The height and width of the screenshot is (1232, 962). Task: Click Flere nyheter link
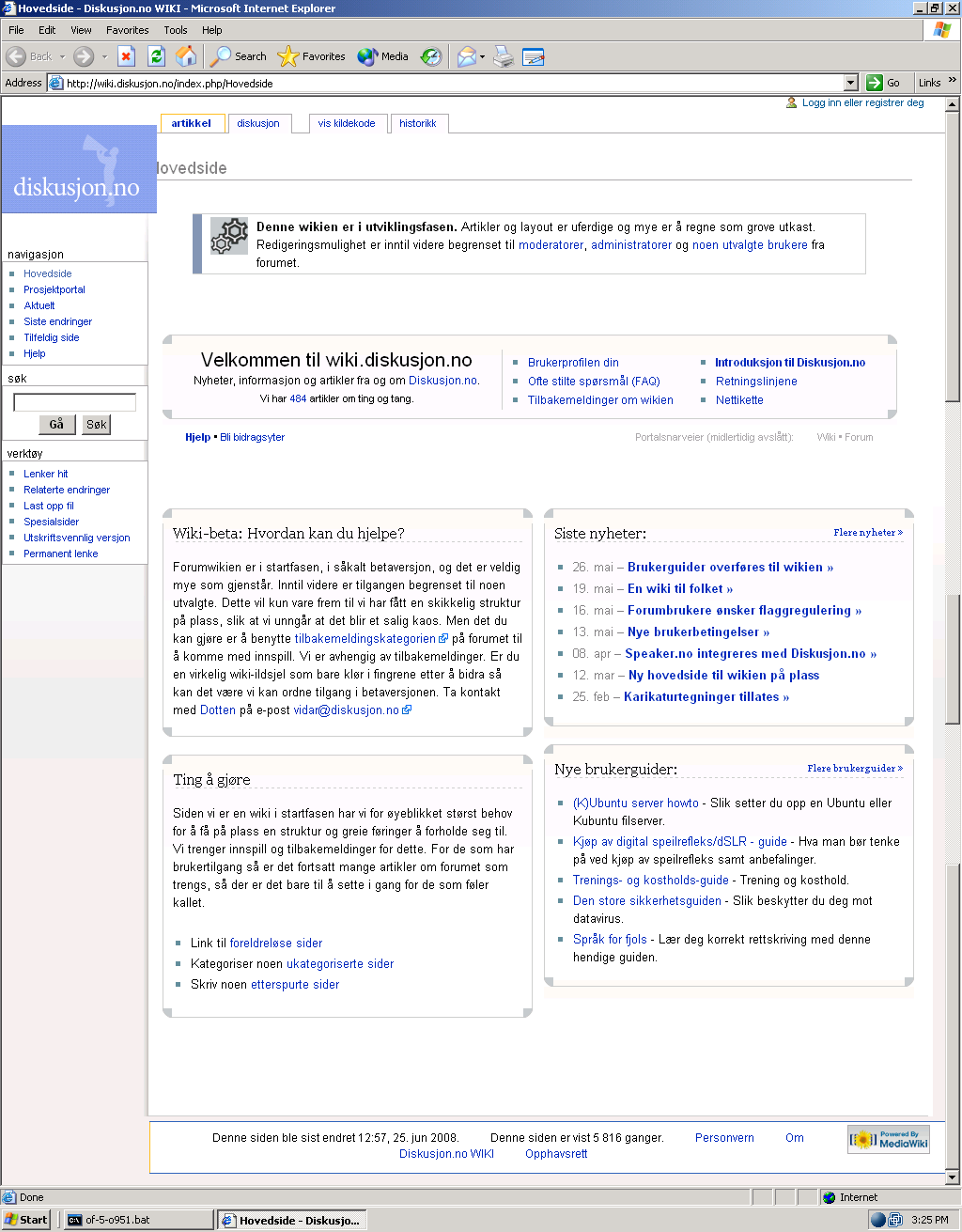[868, 532]
